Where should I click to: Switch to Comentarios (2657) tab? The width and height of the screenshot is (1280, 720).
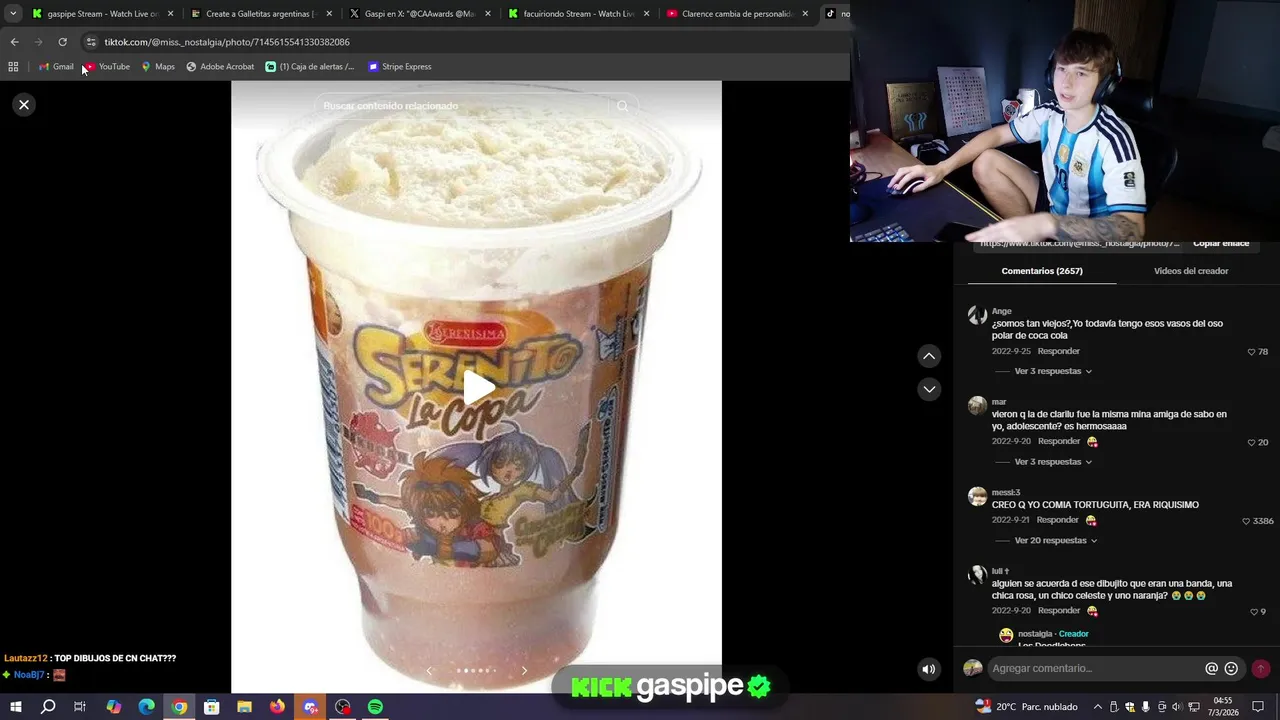[x=1042, y=271]
